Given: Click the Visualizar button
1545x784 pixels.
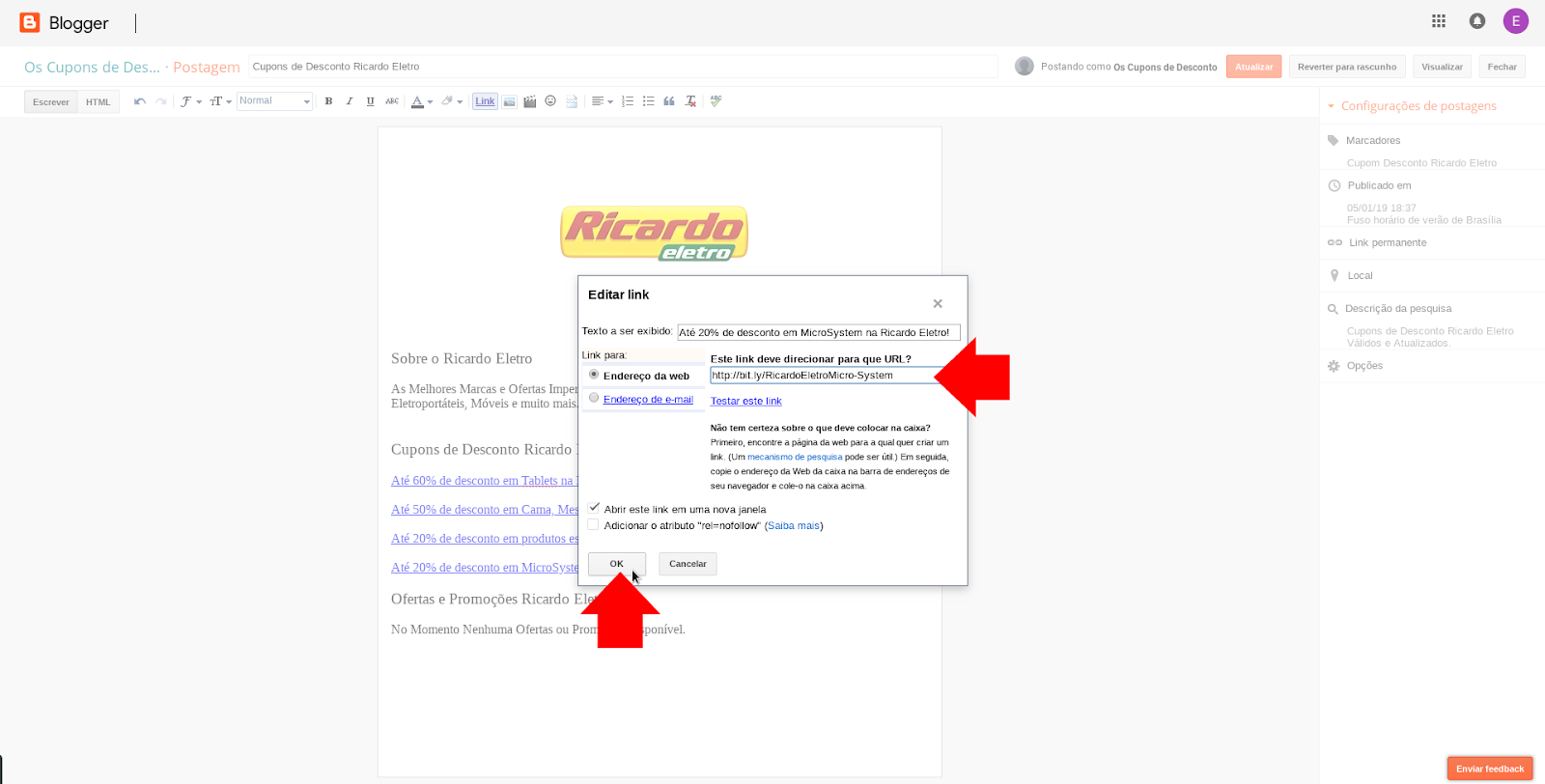Looking at the screenshot, I should tap(1442, 67).
